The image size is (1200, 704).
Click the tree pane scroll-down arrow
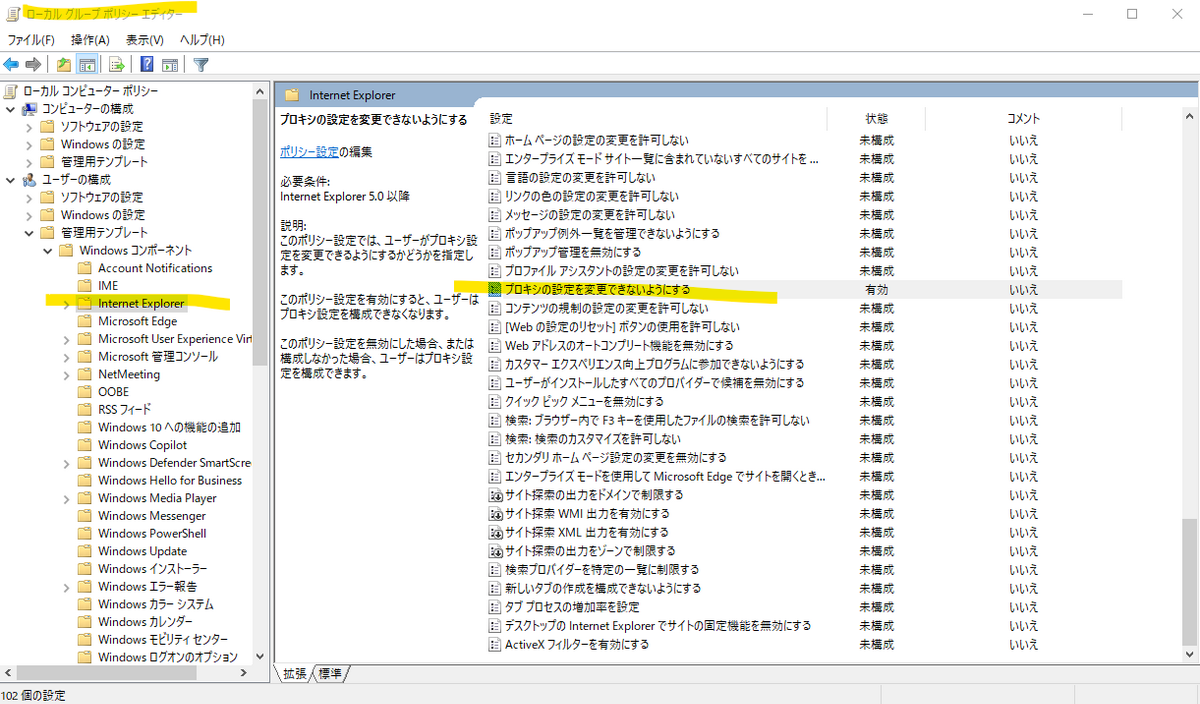[x=260, y=657]
